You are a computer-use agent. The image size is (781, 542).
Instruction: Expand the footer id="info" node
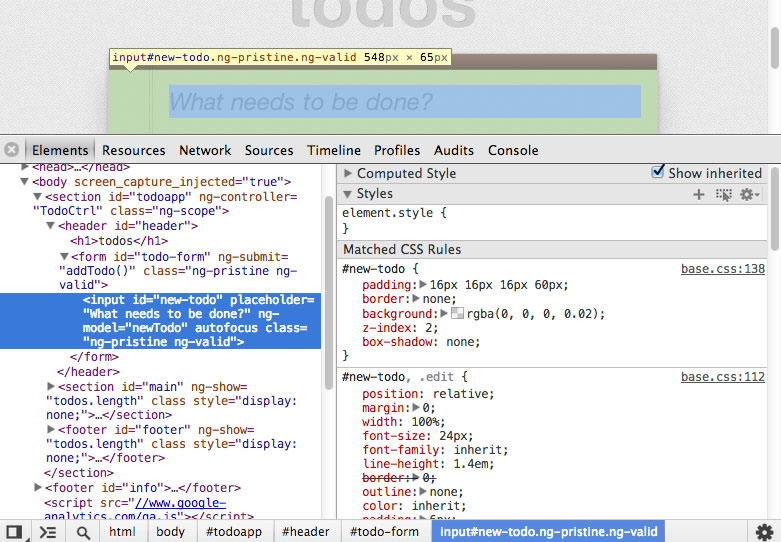click(x=38, y=487)
